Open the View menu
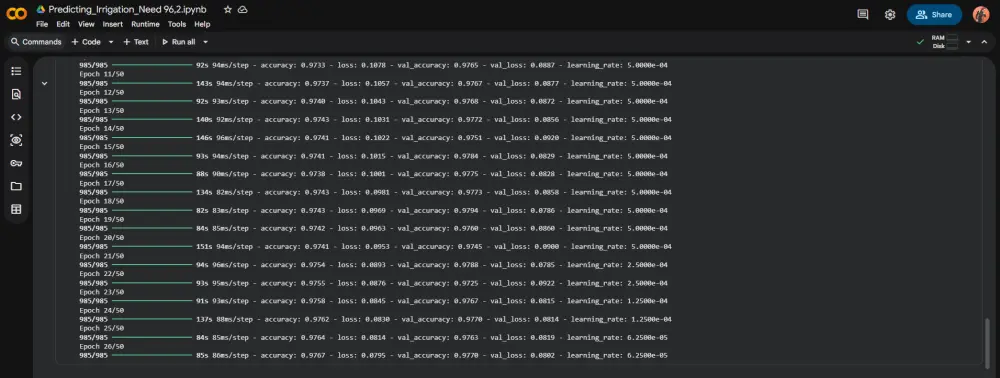Screen dimensions: 1000x378 coord(86,24)
